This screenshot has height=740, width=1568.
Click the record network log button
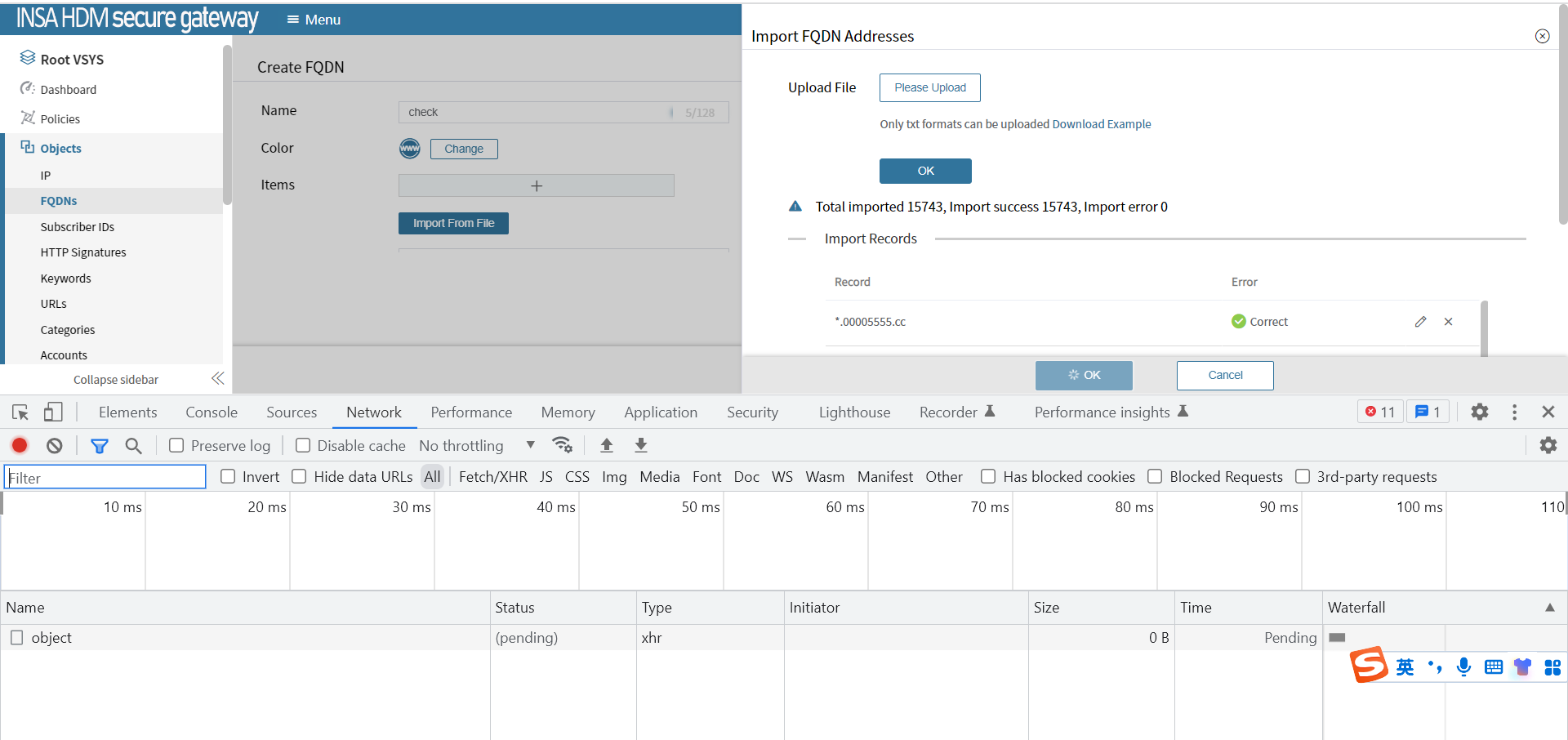pyautogui.click(x=20, y=445)
